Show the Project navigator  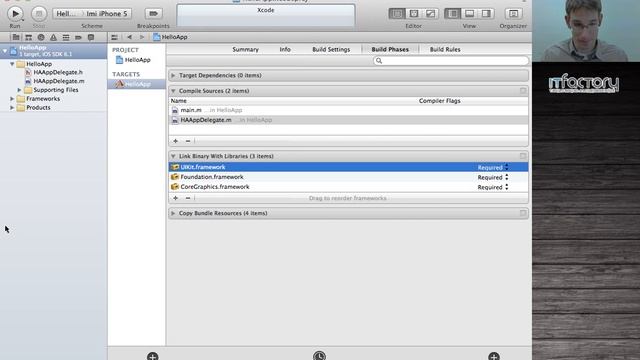(16, 37)
